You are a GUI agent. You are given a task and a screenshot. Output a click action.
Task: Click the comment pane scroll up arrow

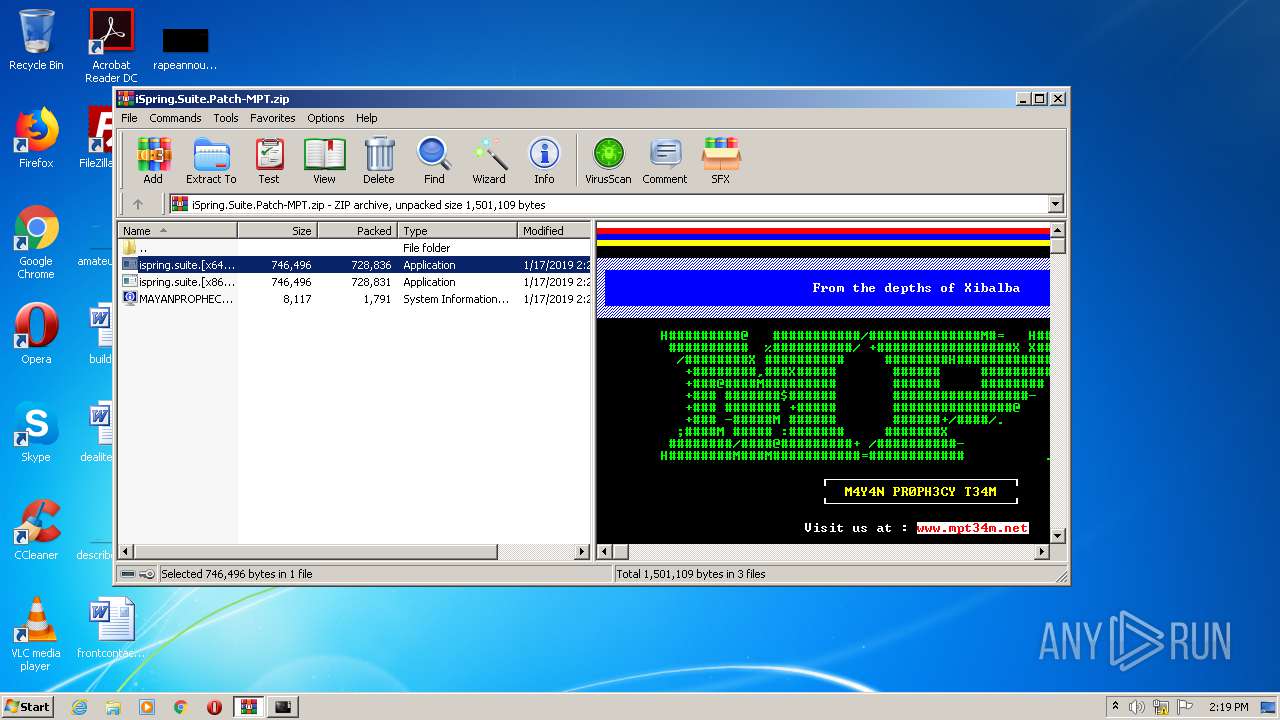1057,229
